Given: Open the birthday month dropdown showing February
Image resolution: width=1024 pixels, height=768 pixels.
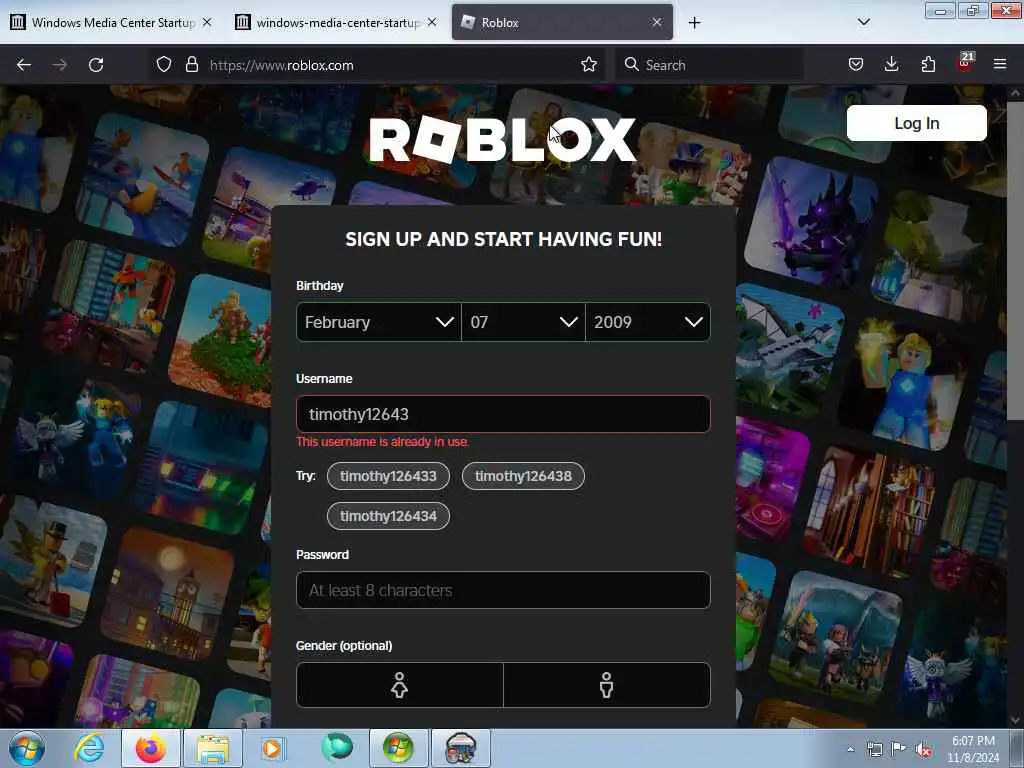Looking at the screenshot, I should pos(379,322).
